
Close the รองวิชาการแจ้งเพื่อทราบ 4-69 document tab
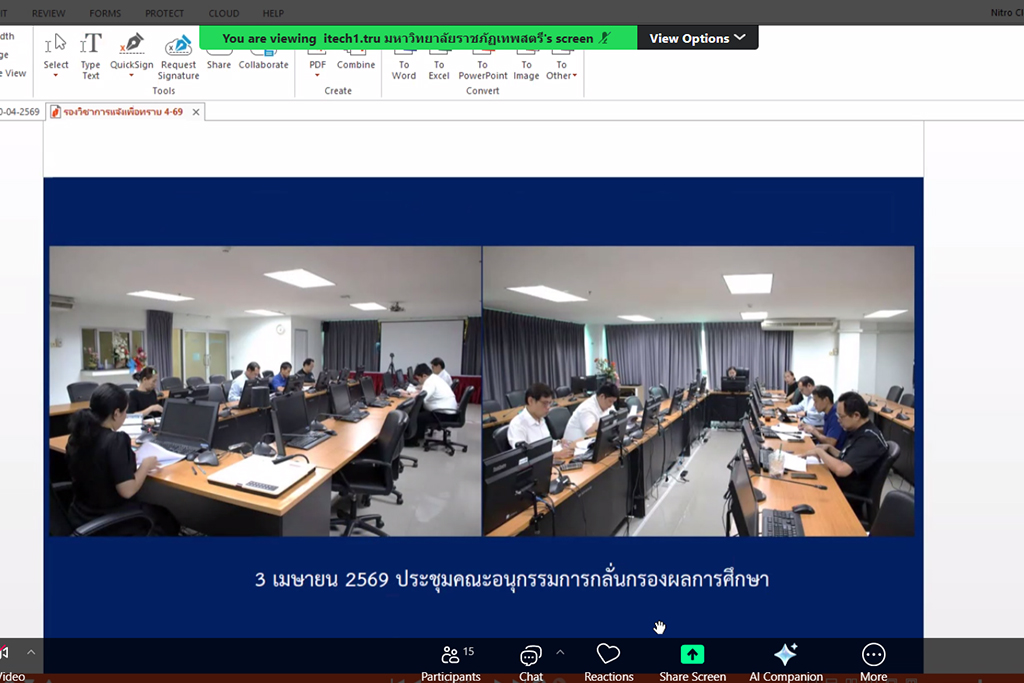point(196,112)
